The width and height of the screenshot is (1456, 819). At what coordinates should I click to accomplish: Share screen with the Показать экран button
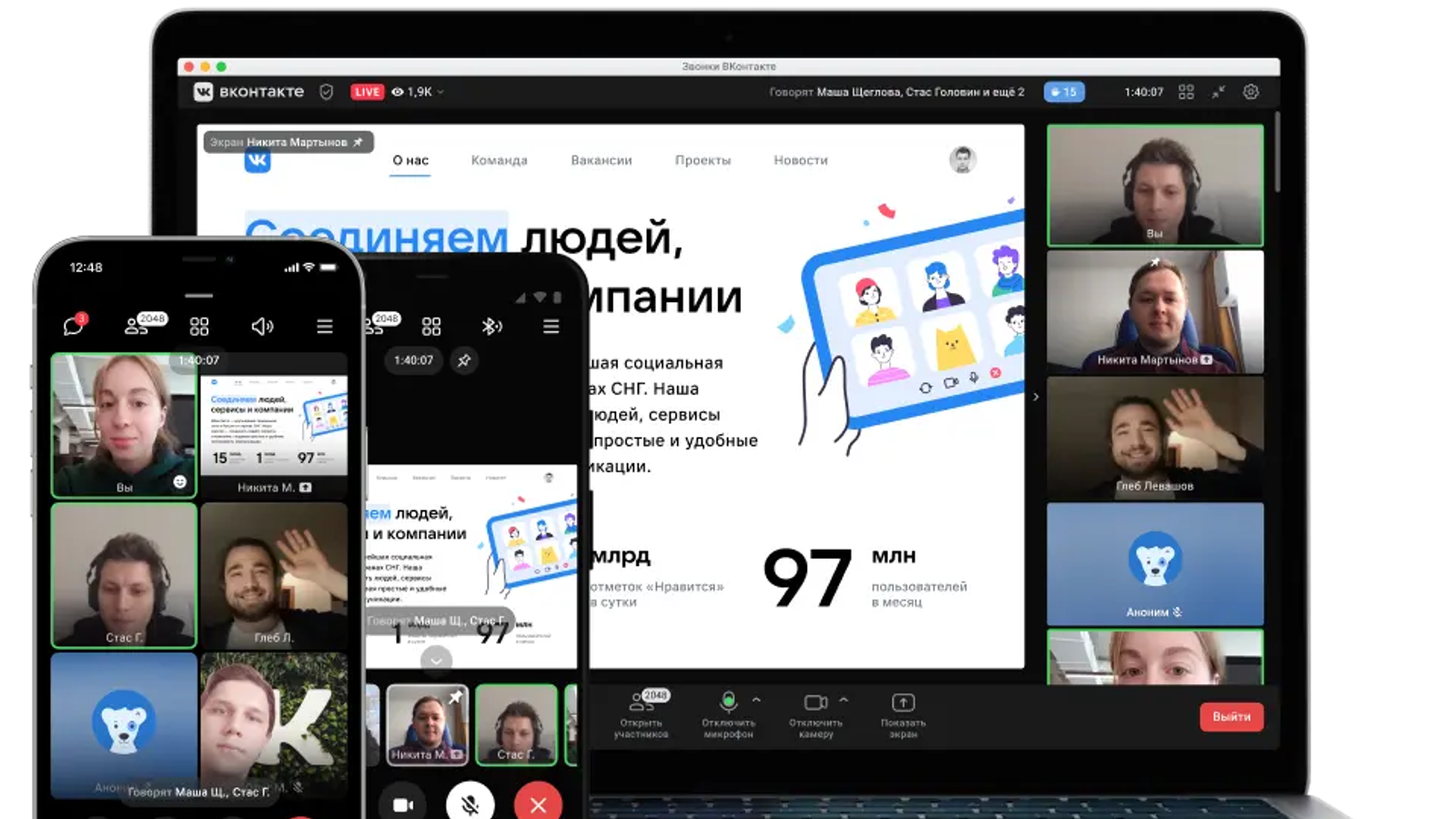[x=903, y=715]
